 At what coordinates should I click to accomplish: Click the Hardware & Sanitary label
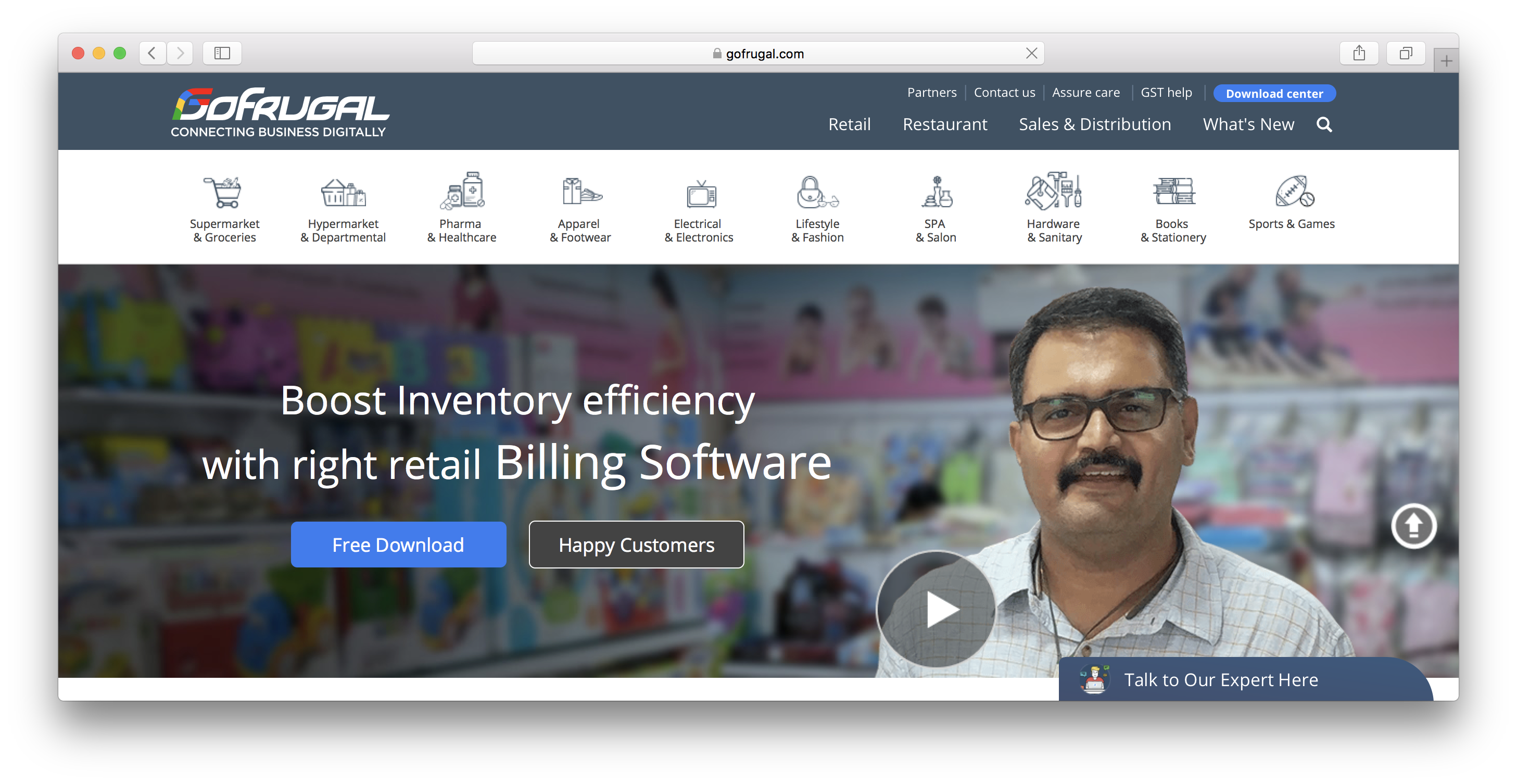pos(1054,230)
